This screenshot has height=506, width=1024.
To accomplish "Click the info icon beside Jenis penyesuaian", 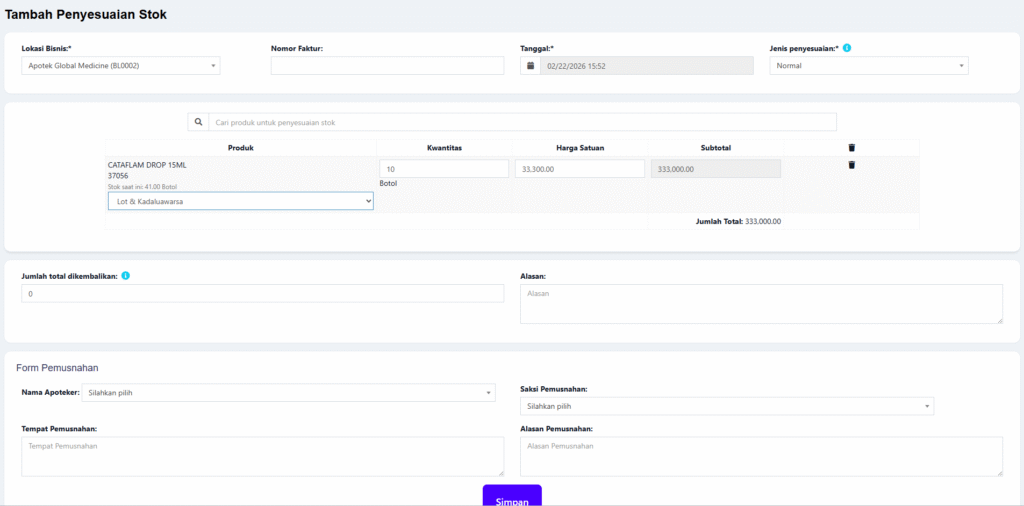I will coord(847,48).
